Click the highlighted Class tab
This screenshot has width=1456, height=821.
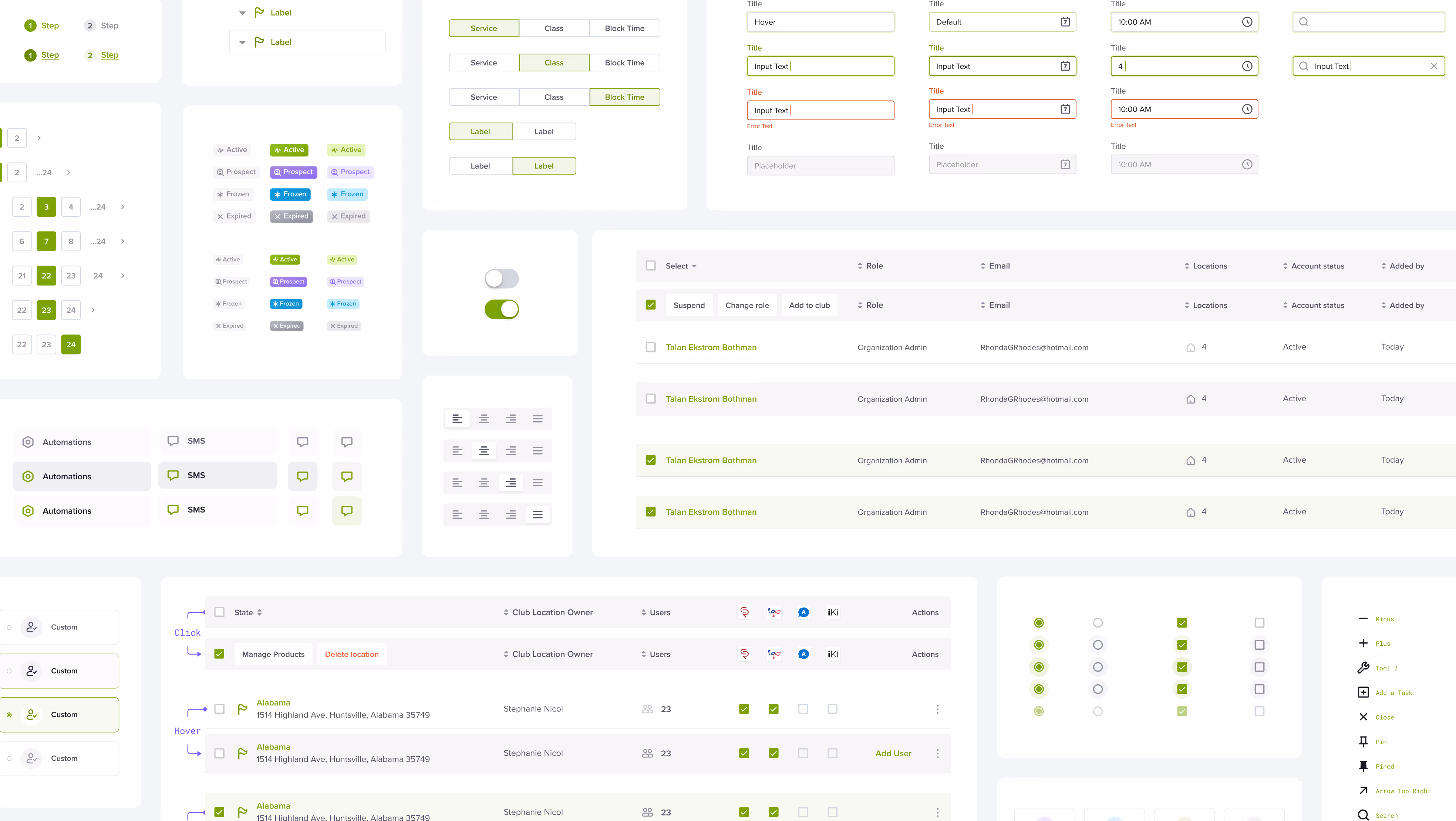pos(553,63)
